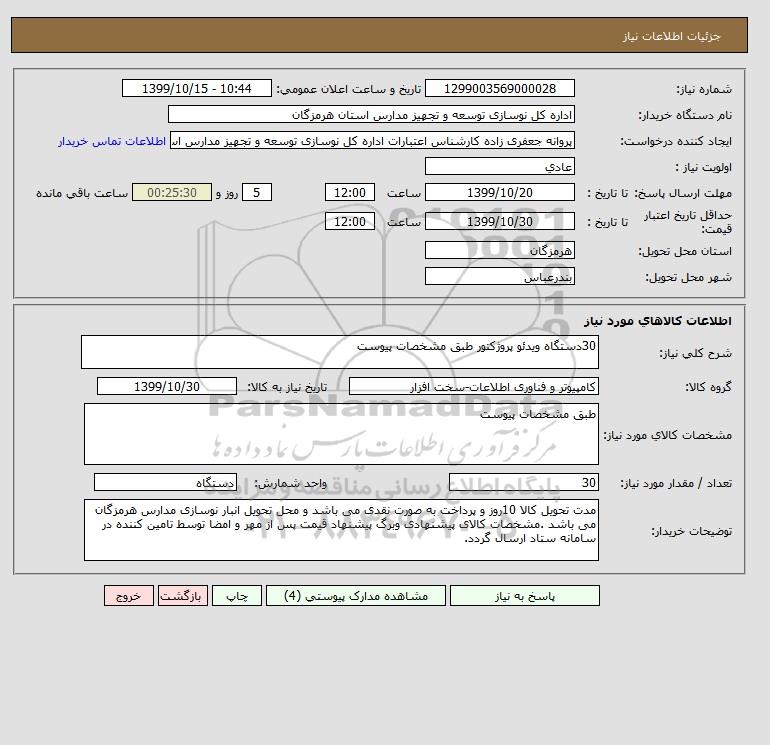The width and height of the screenshot is (770, 745).
Task: Click the اطلاعات کالاهاي مورد نیاز section heading
Action: click(658, 321)
